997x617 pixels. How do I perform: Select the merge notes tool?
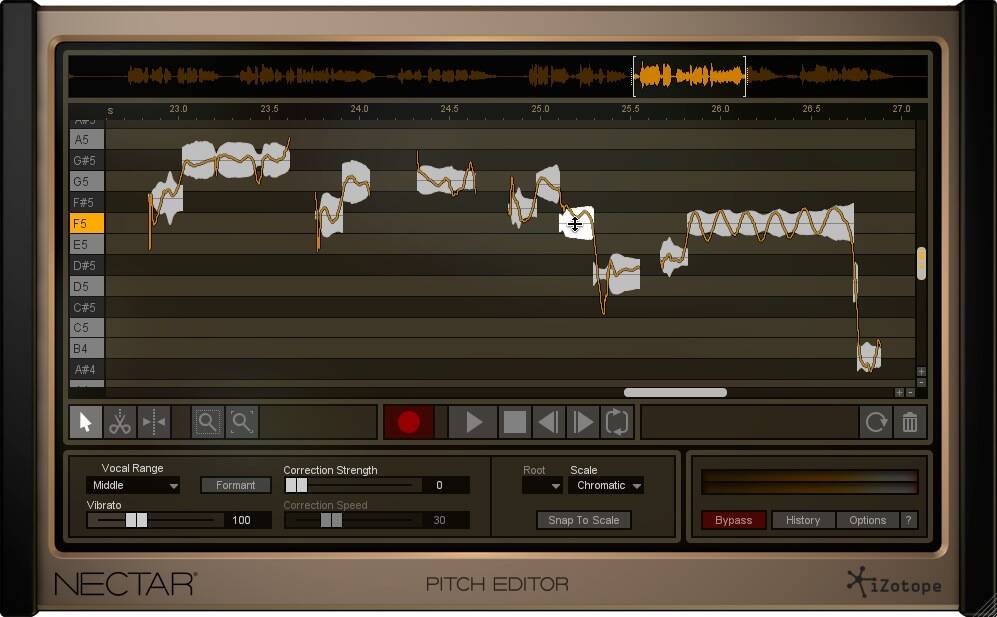tap(154, 422)
